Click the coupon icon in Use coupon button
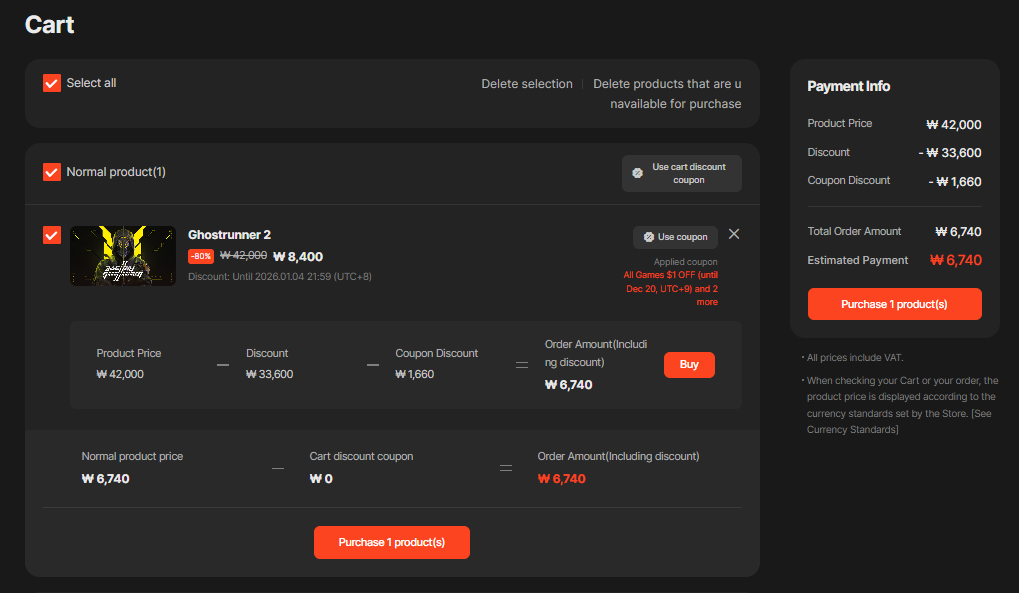 tap(649, 237)
